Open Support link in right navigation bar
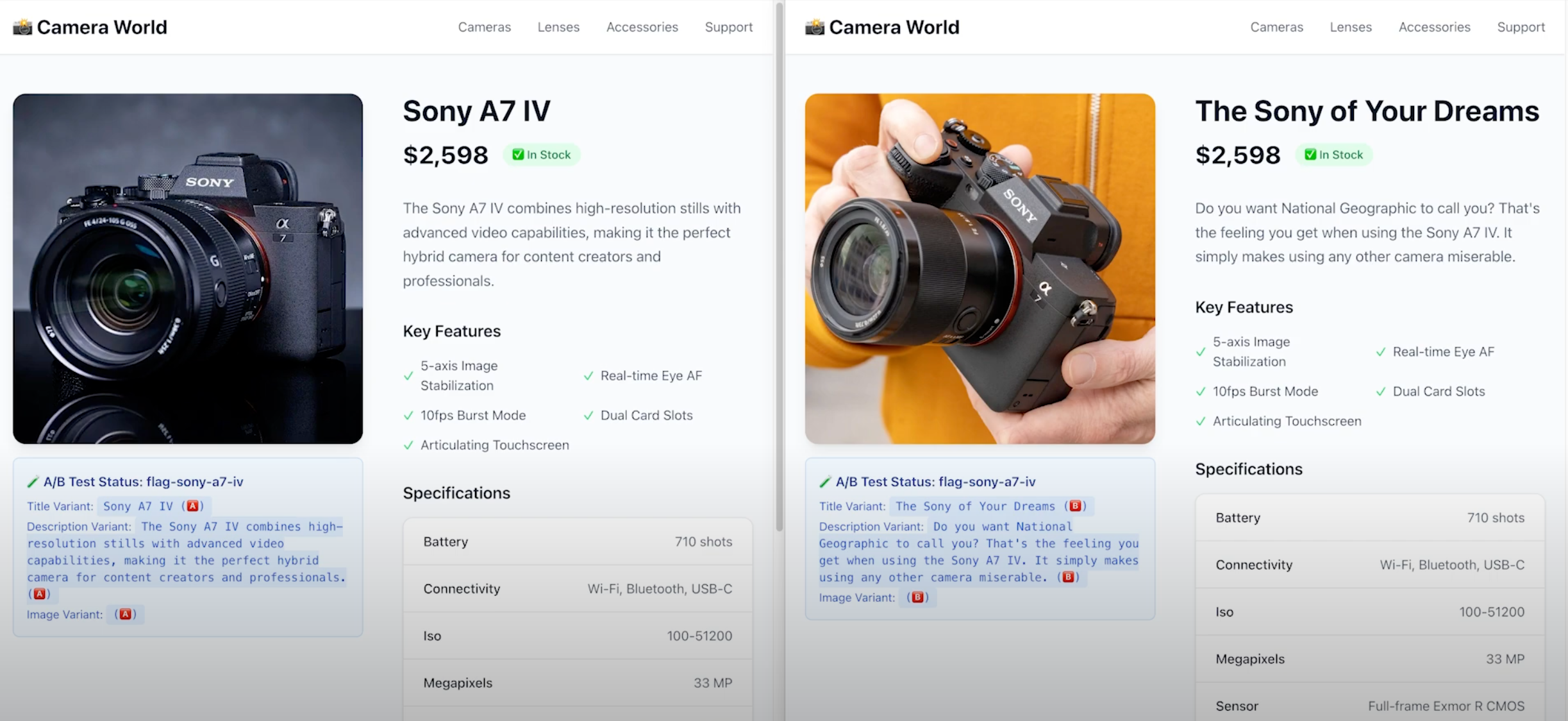 point(1521,27)
